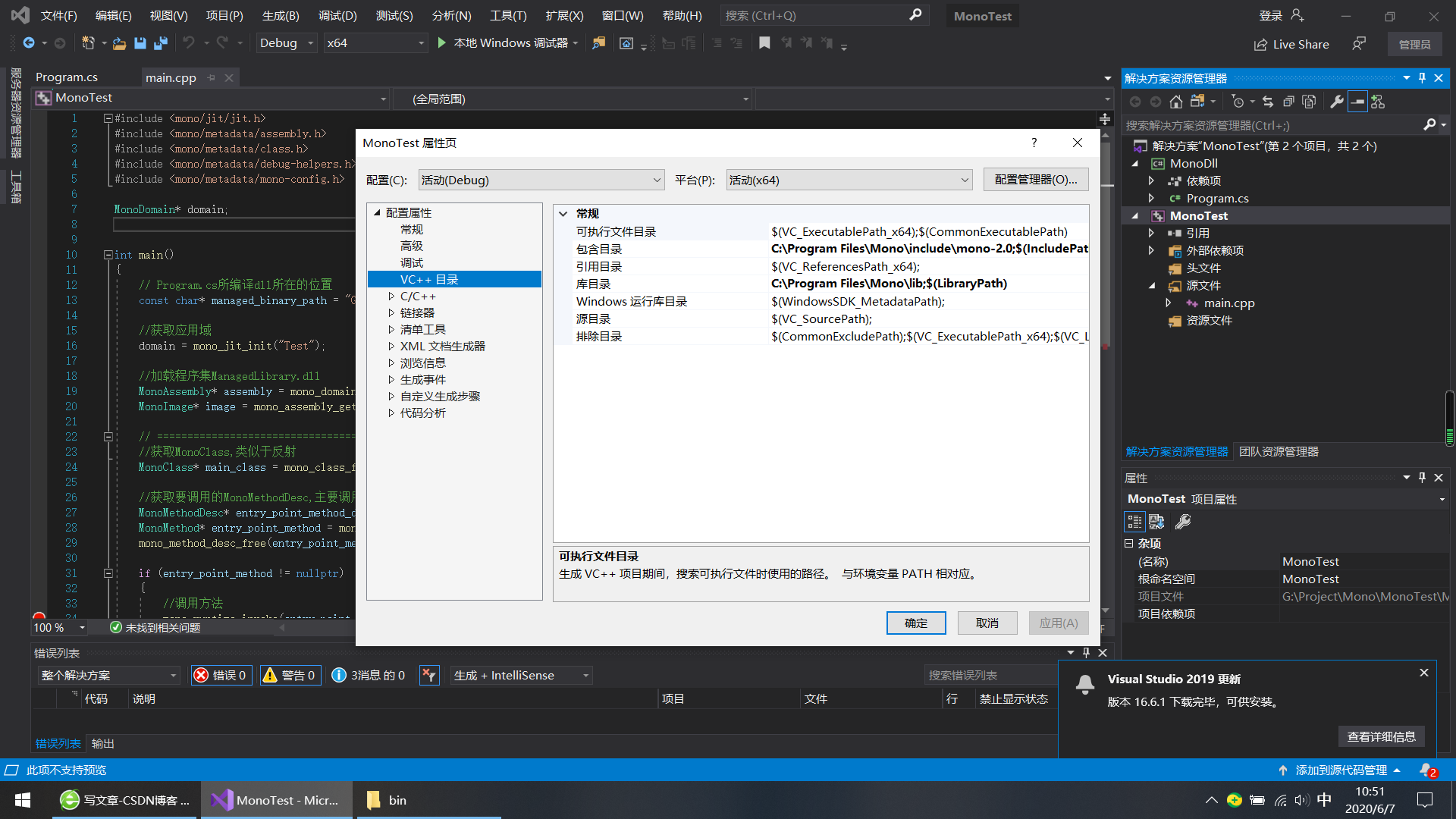Viewport: 1456px width, 819px height.
Task: Click the Live Share button
Action: point(1291,44)
